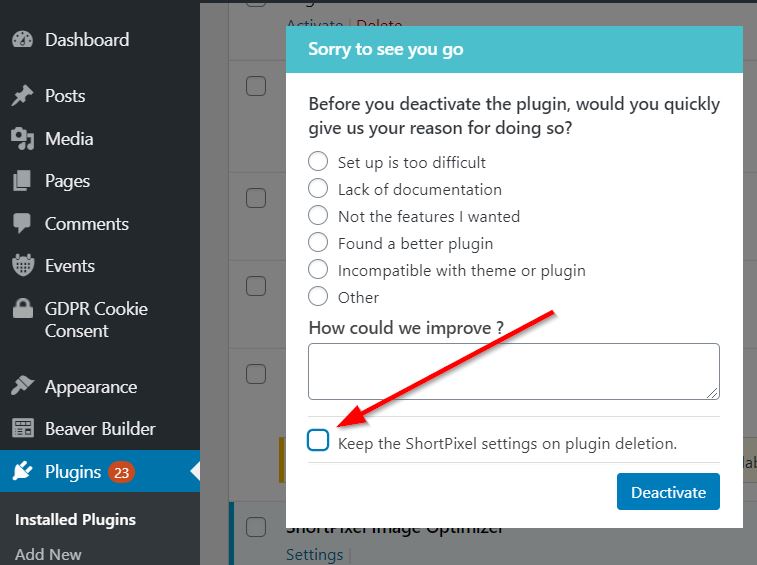Click the Dashboard gauge icon
Image resolution: width=757 pixels, height=565 pixels.
[22, 40]
